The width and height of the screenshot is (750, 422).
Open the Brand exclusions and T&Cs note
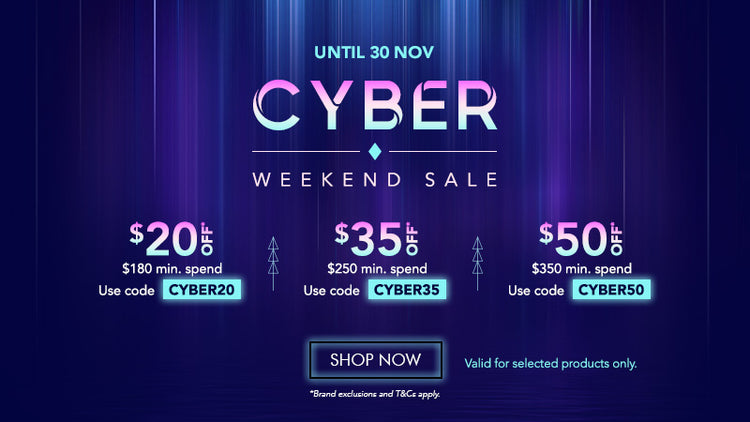(375, 395)
